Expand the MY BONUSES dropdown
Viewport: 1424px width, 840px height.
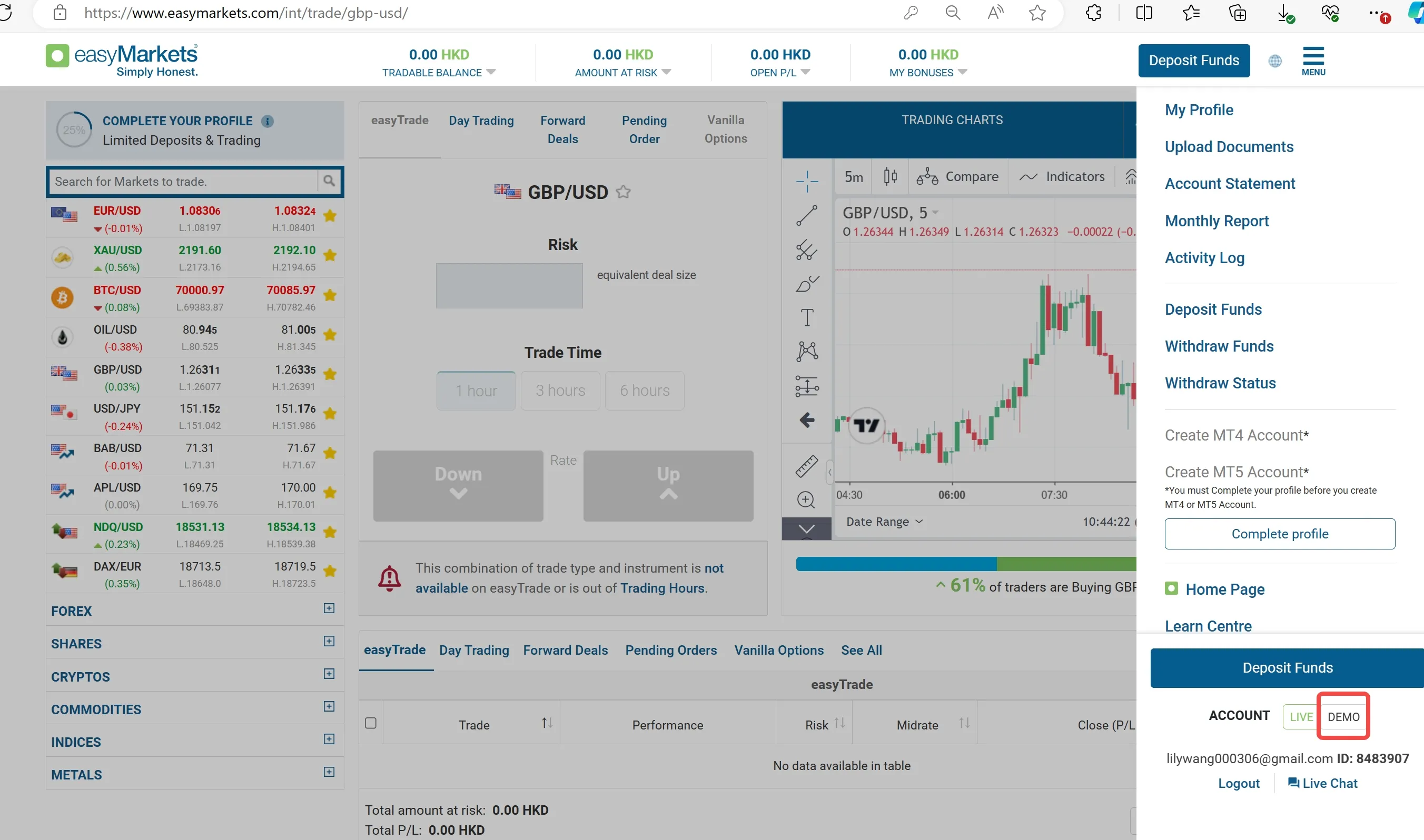962,72
